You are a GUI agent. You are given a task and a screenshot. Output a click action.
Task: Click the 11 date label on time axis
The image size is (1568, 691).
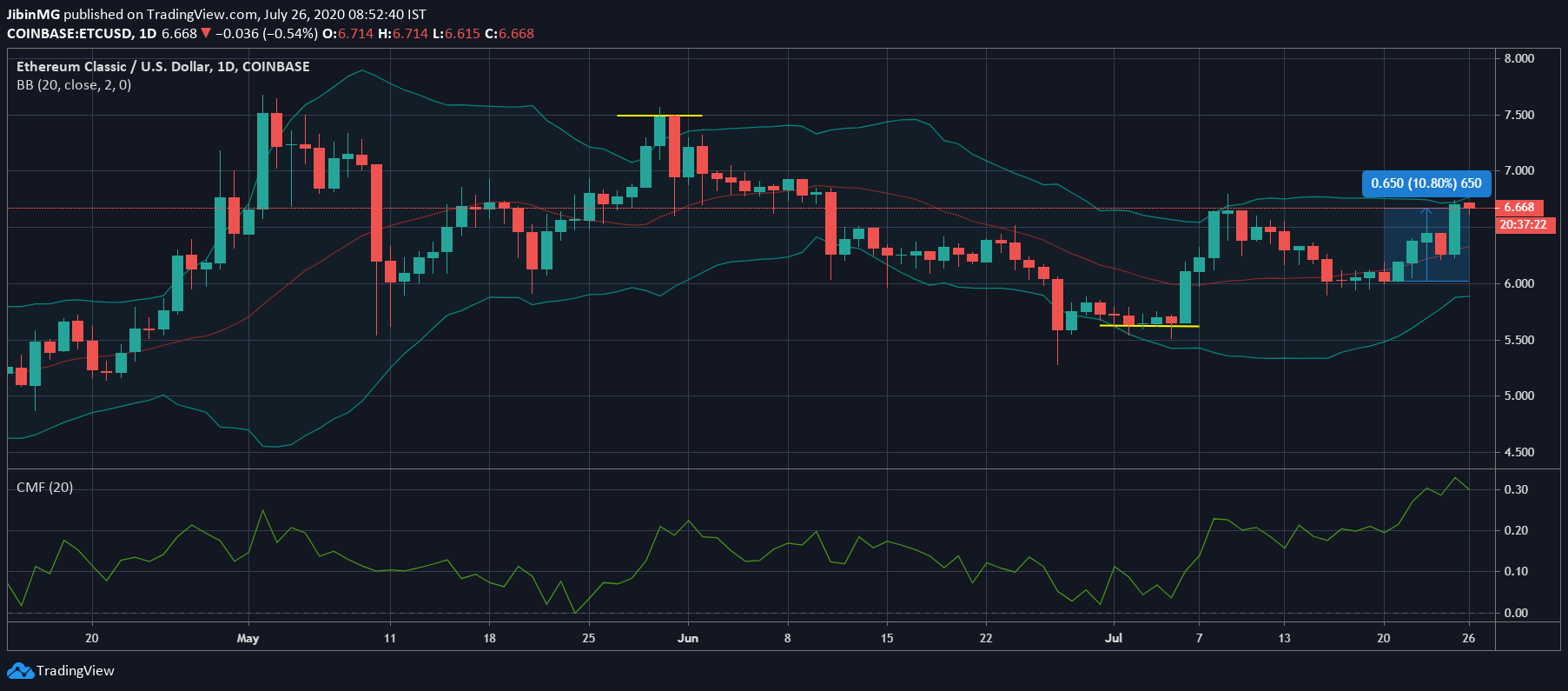pyautogui.click(x=390, y=639)
